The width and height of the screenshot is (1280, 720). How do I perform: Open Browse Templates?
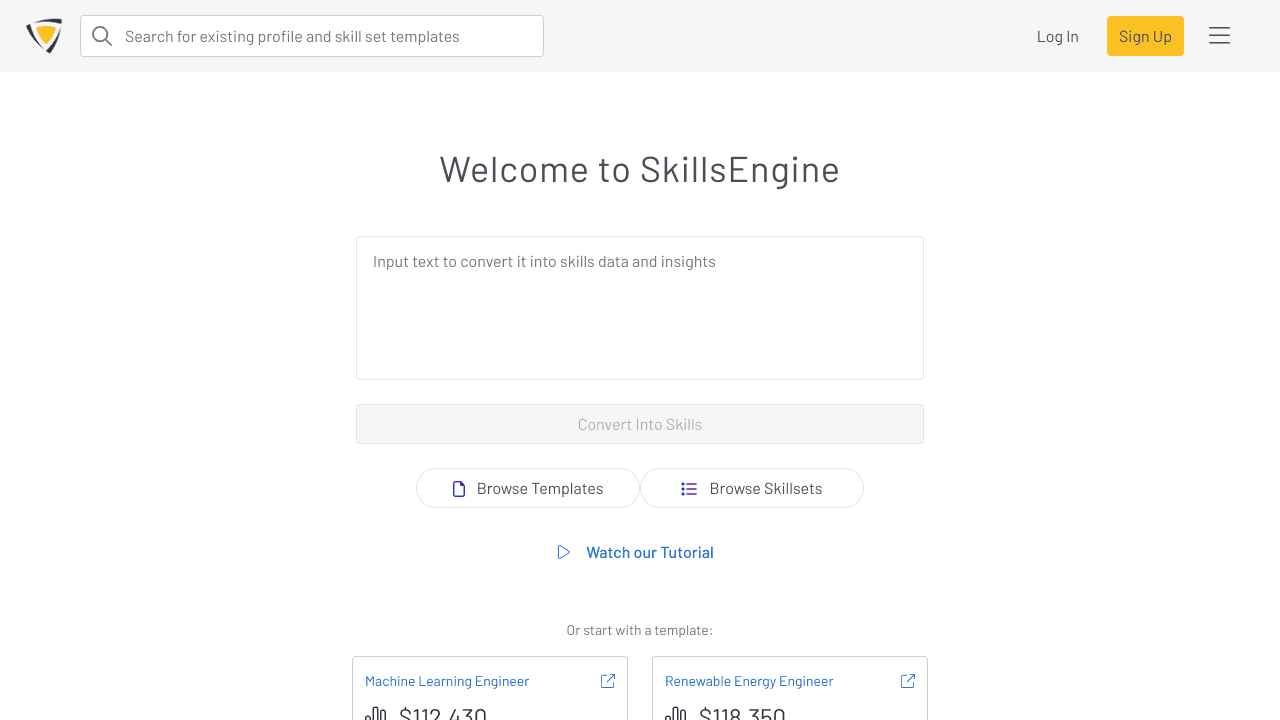coord(528,488)
